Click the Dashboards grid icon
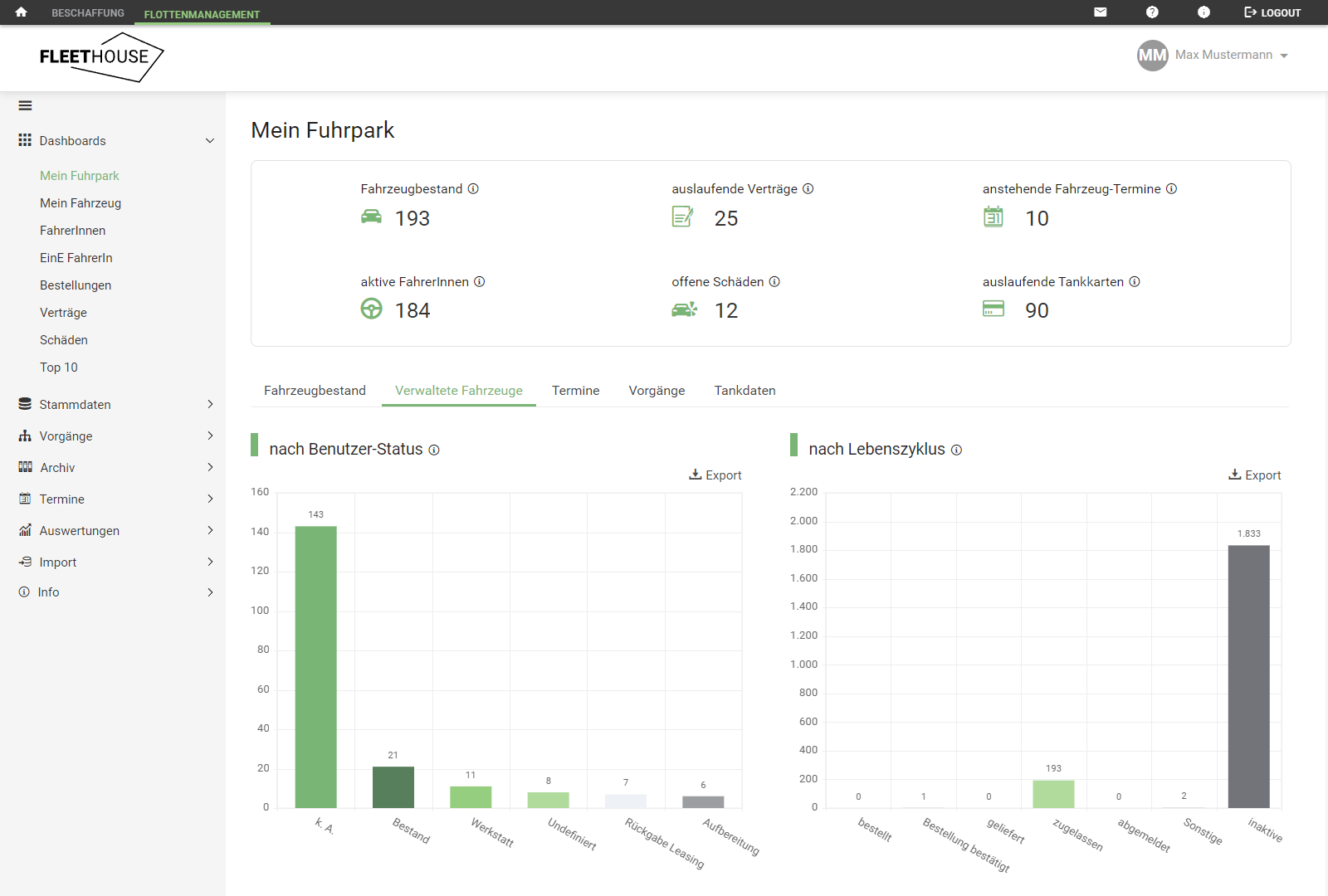The width and height of the screenshot is (1328, 896). (25, 140)
